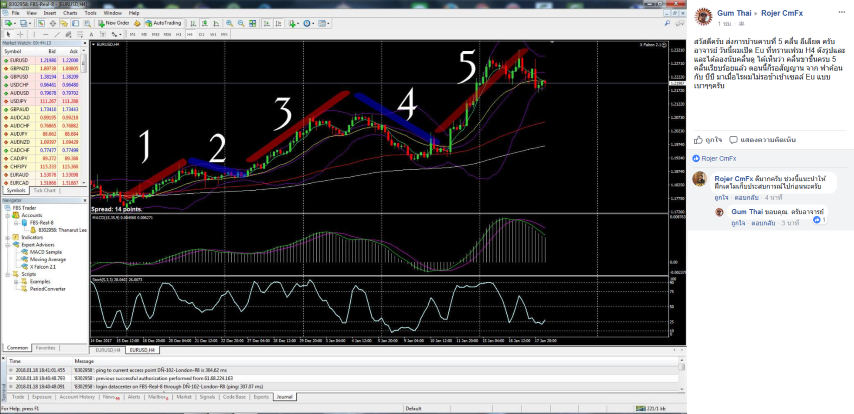The height and width of the screenshot is (414, 854).
Task: Collapse the Scripts tree node
Action: tap(7, 275)
